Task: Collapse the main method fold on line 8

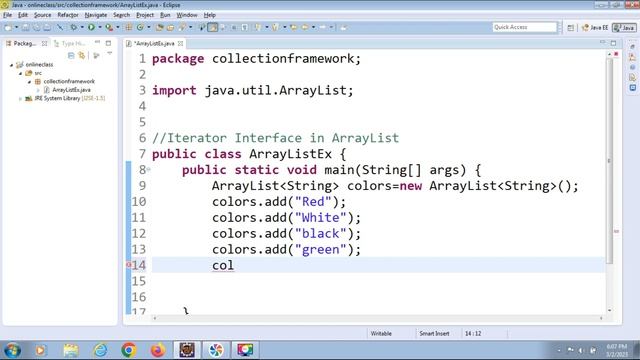Action: [x=149, y=169]
